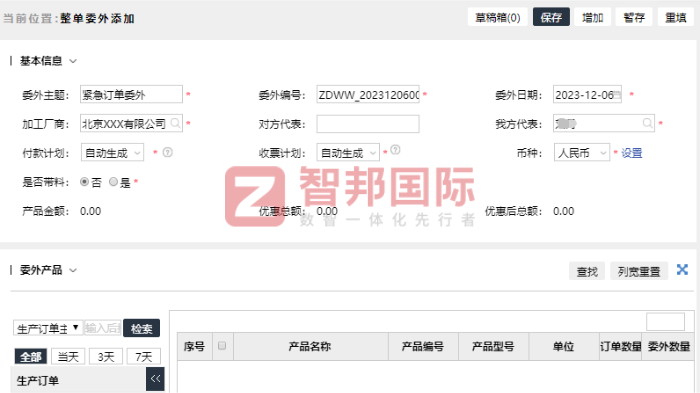This screenshot has height=393, width=700.
Task: Collapse 生产订单 panel with double-arrow icon
Action: coord(155,379)
